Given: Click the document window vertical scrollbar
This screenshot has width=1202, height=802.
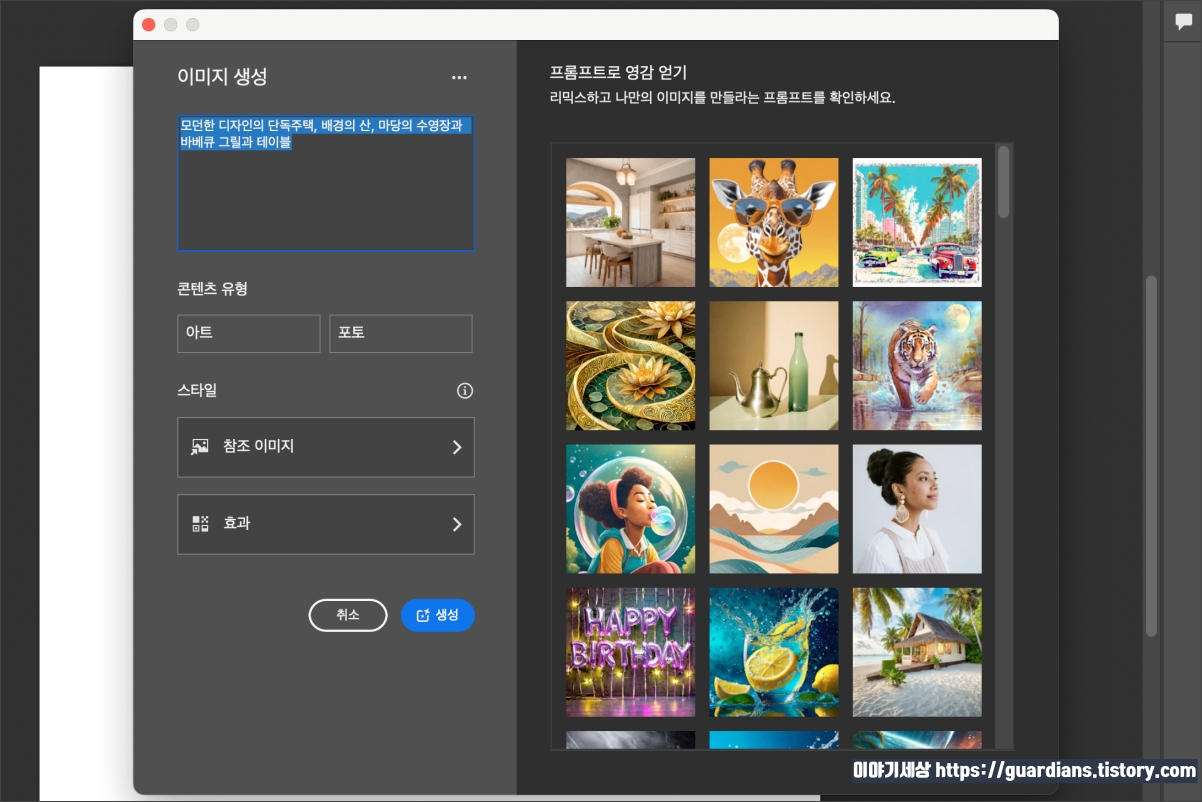Looking at the screenshot, I should tap(1151, 455).
